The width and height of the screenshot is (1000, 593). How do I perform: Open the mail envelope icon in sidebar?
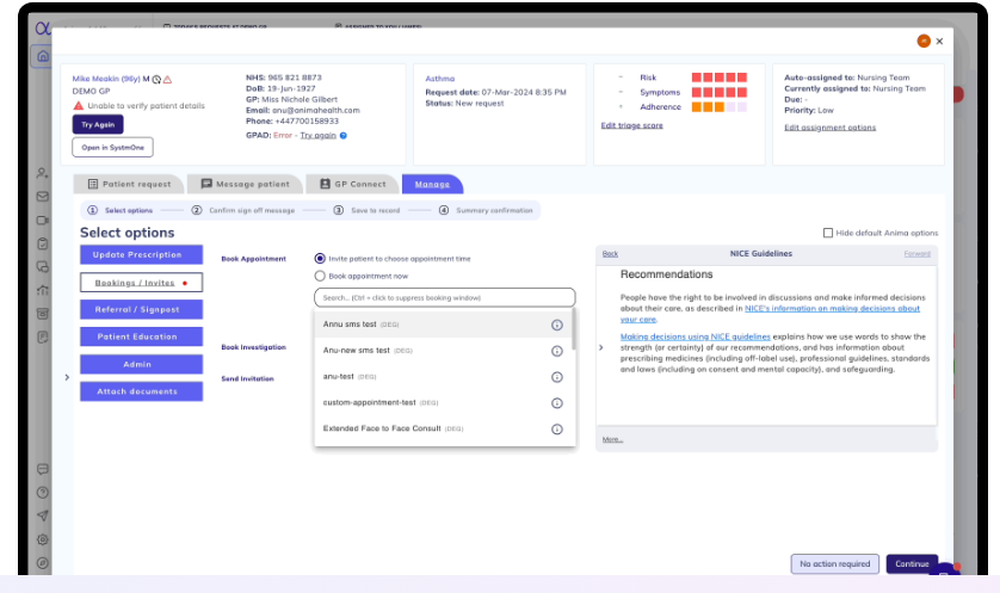pyautogui.click(x=42, y=196)
